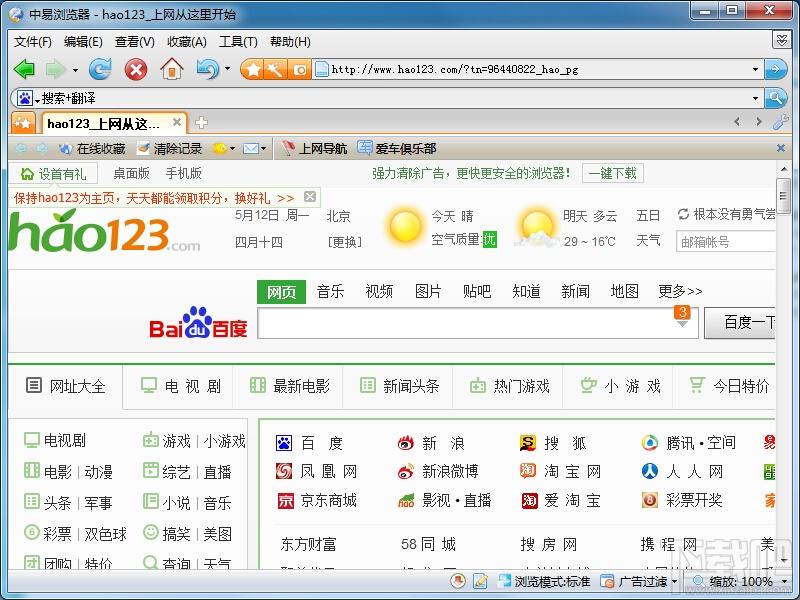
Task: Click the blue Go arrow button
Action: point(776,69)
